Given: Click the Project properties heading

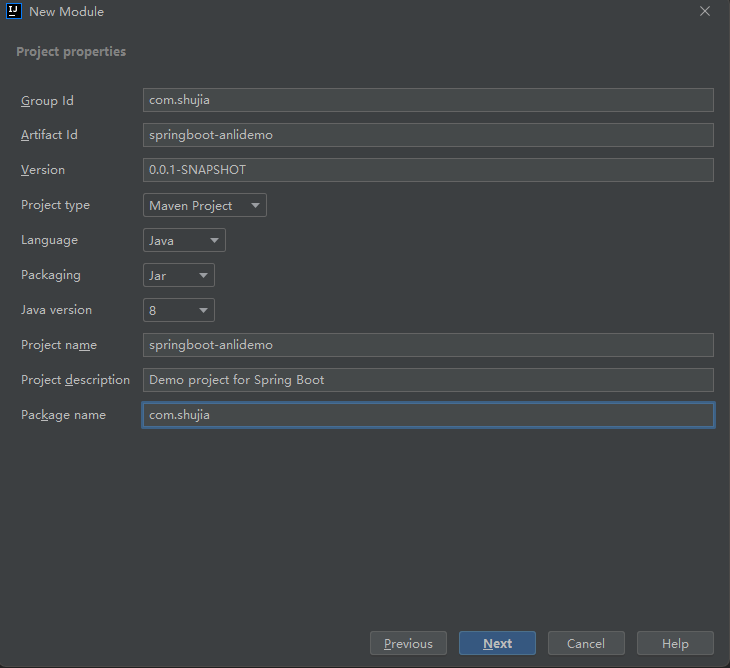Looking at the screenshot, I should pyautogui.click(x=71, y=52).
